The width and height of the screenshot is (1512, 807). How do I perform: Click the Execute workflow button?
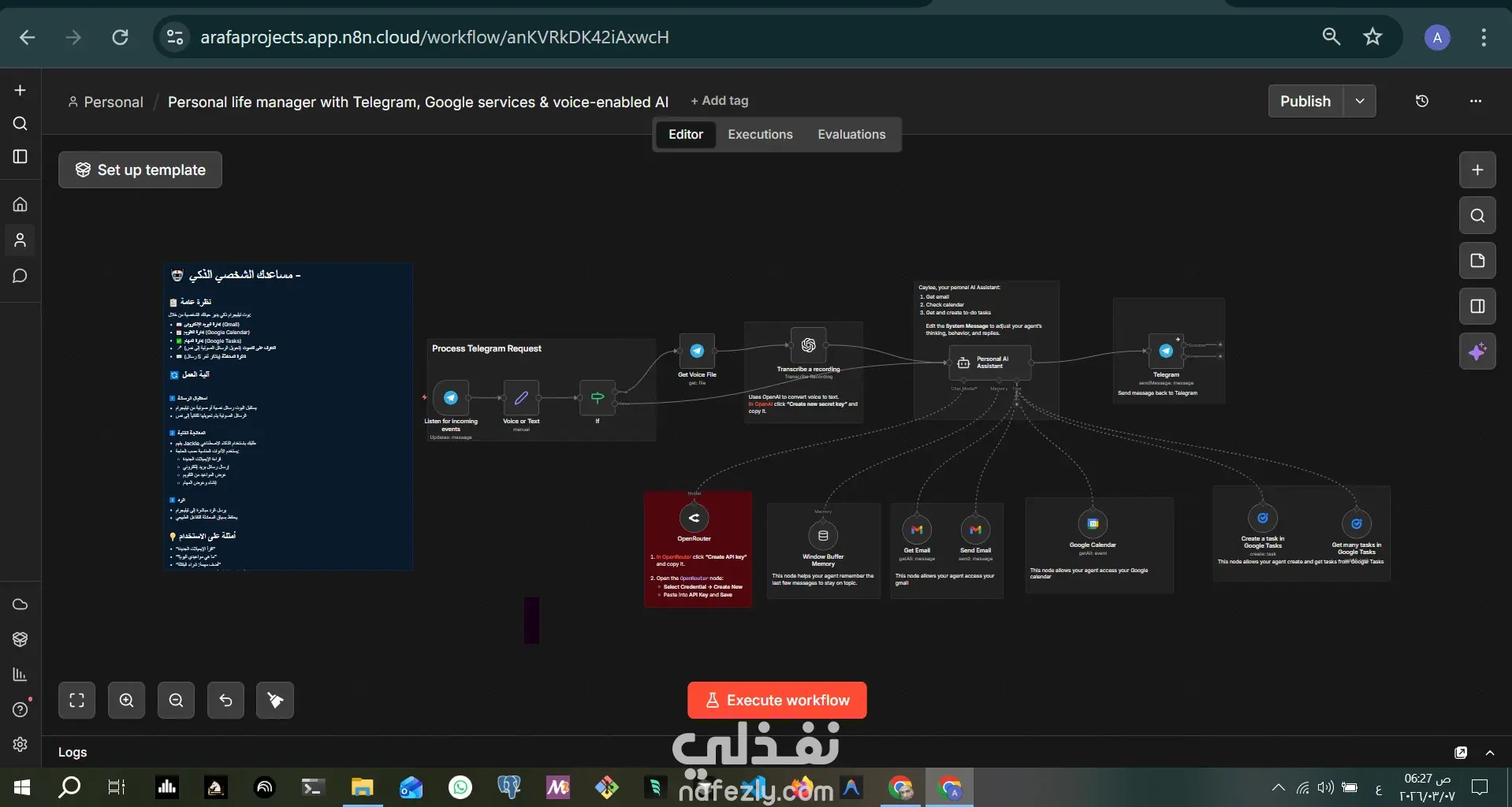pos(776,700)
